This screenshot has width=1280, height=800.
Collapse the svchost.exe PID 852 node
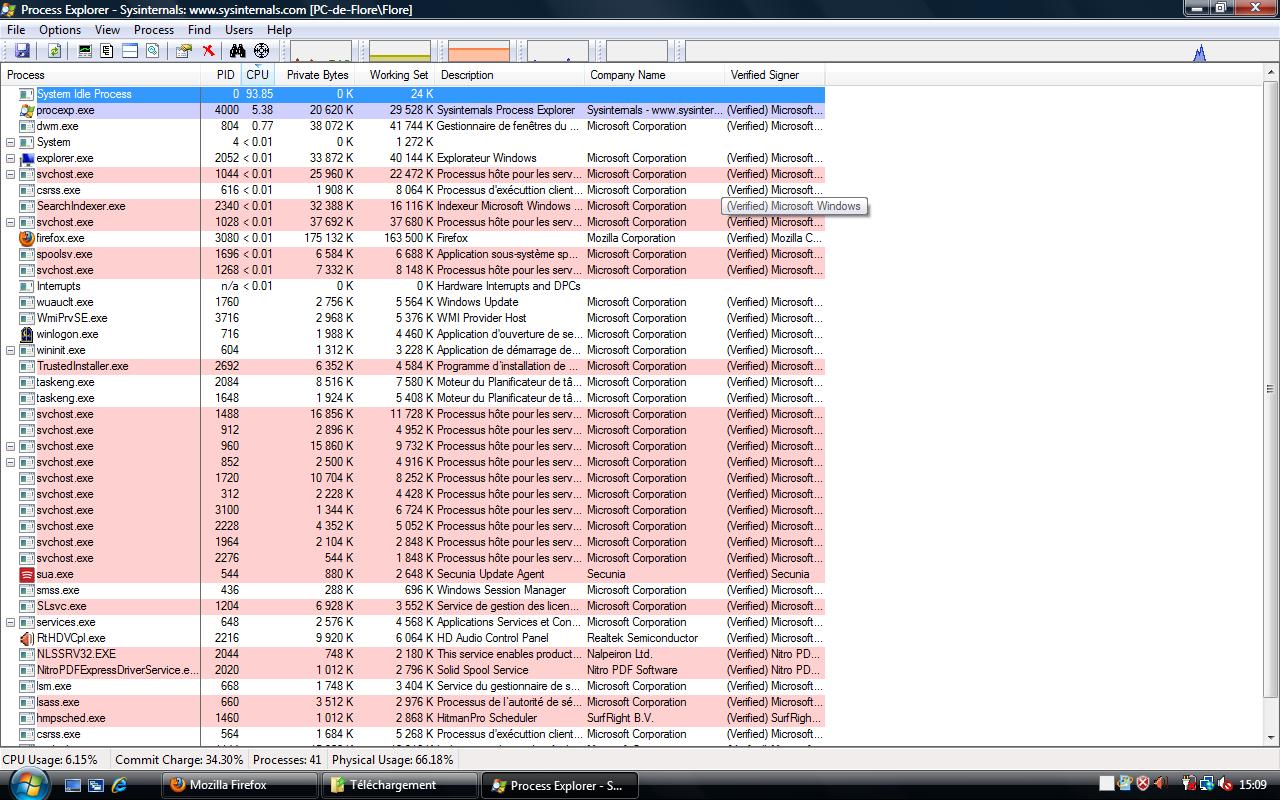11,462
